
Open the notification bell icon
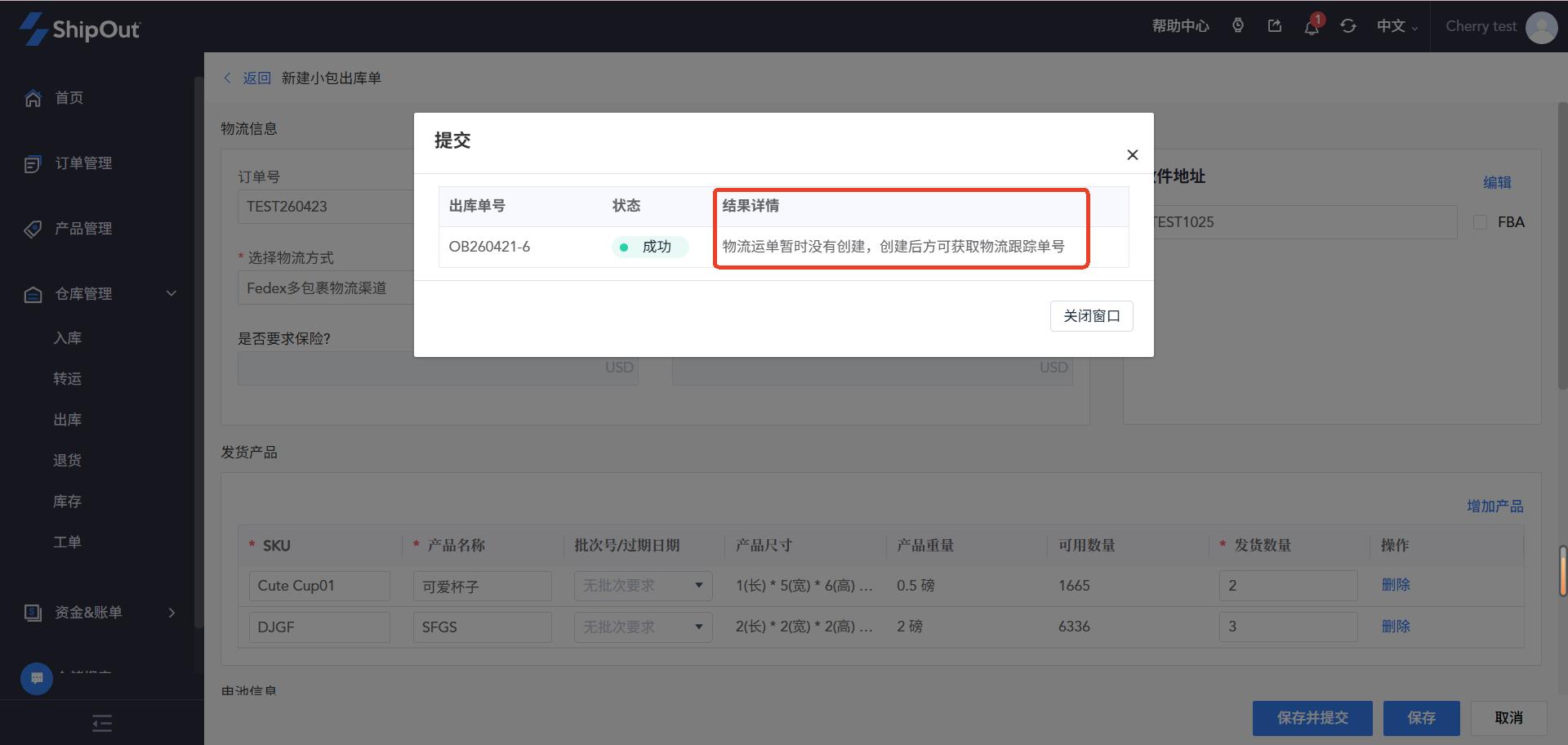point(1312,27)
